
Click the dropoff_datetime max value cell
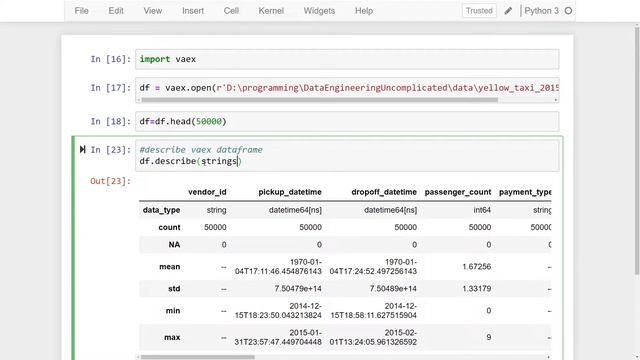[x=373, y=337]
